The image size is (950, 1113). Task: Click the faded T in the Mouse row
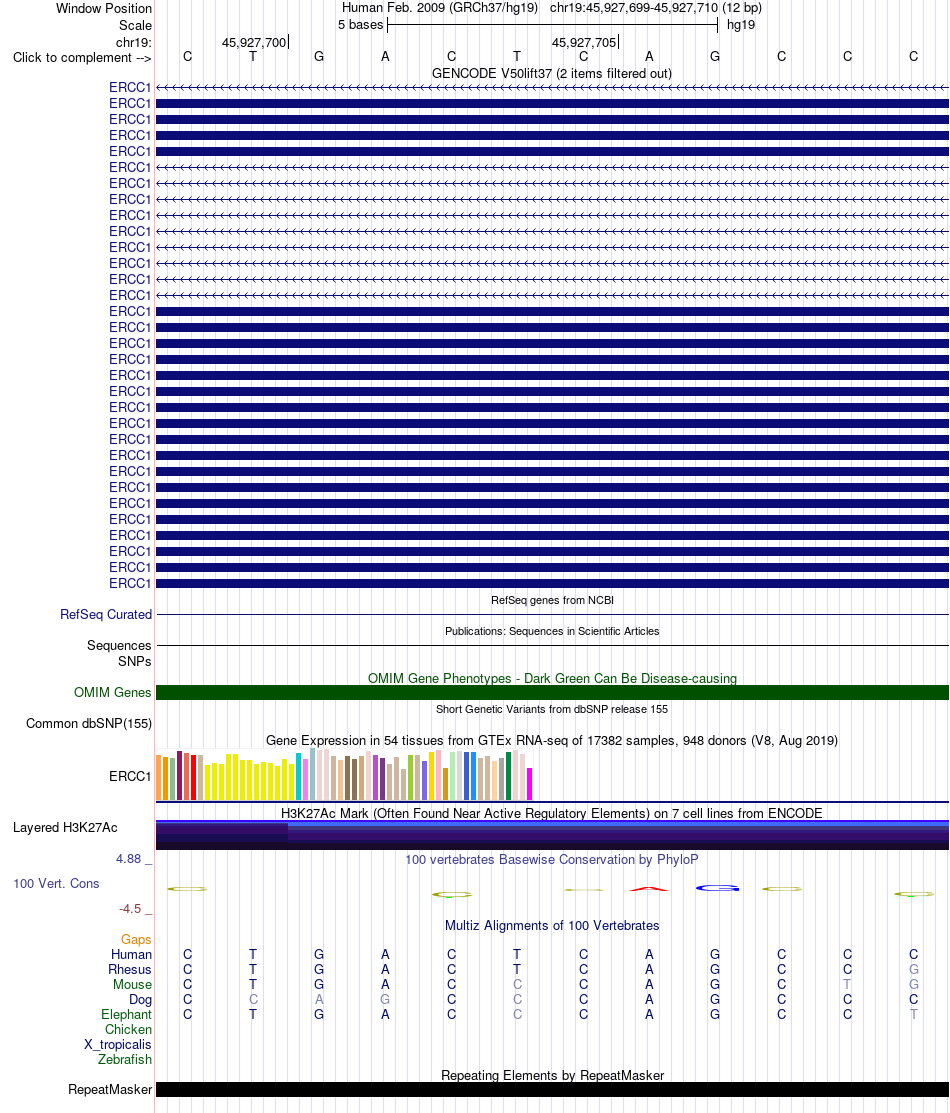click(847, 985)
